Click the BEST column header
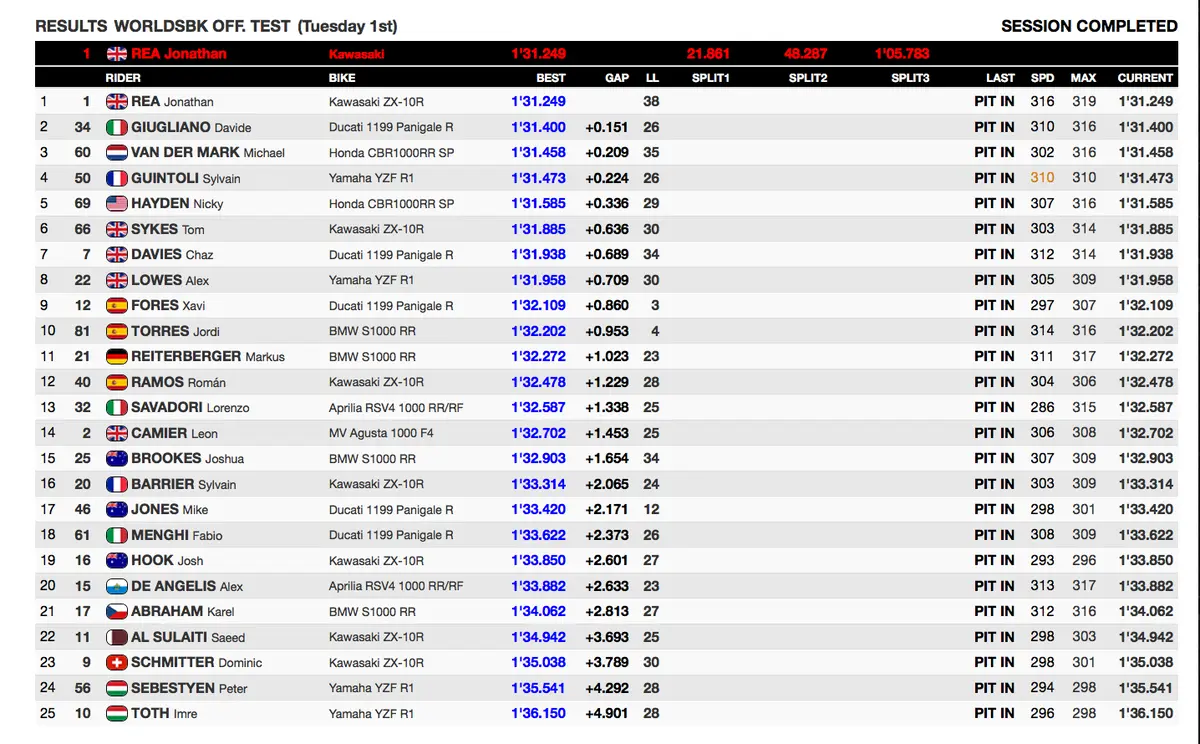Viewport: 1200px width, 744px height. 551,78
